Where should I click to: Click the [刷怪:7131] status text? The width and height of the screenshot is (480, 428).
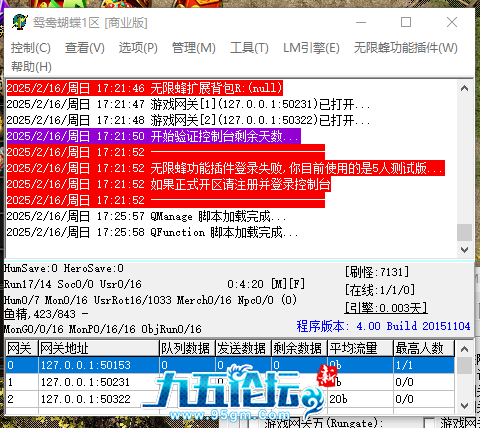[x=377, y=272]
